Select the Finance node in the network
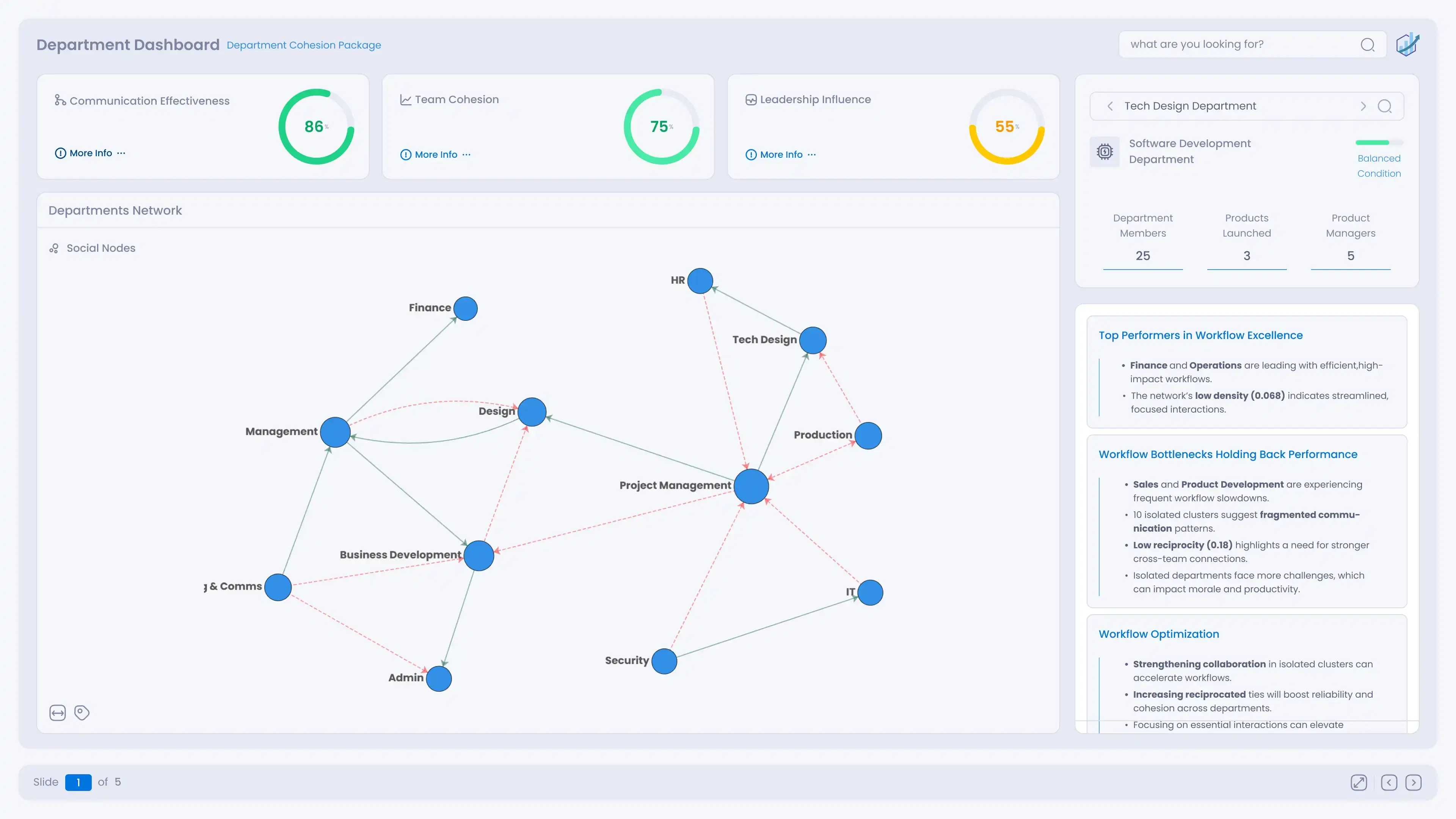Image resolution: width=1456 pixels, height=819 pixels. [466, 309]
